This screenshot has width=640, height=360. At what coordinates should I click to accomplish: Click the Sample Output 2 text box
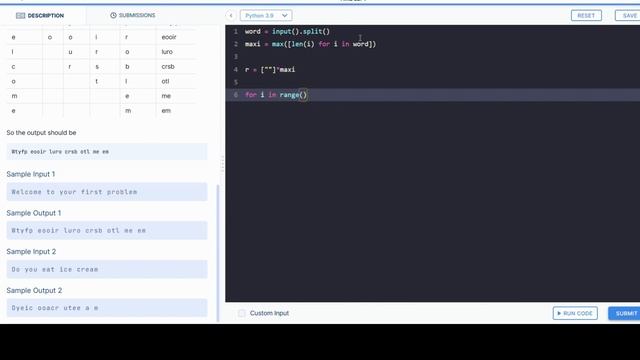pyautogui.click(x=107, y=308)
